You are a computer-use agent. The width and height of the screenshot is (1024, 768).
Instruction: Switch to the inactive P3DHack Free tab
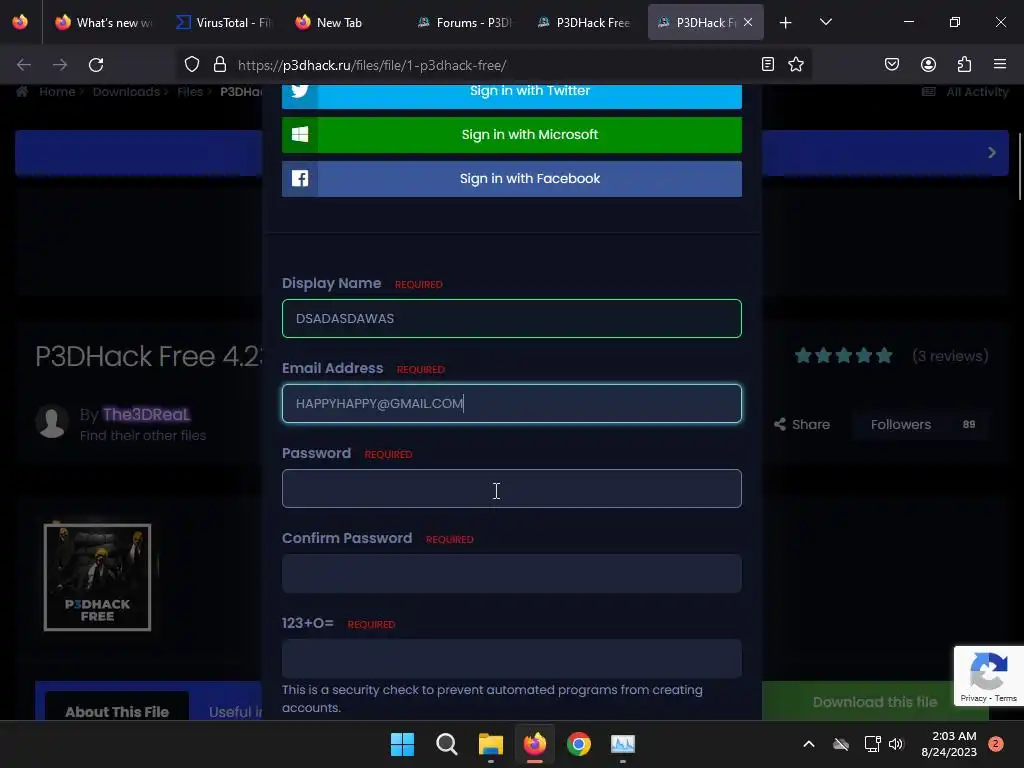pos(584,23)
